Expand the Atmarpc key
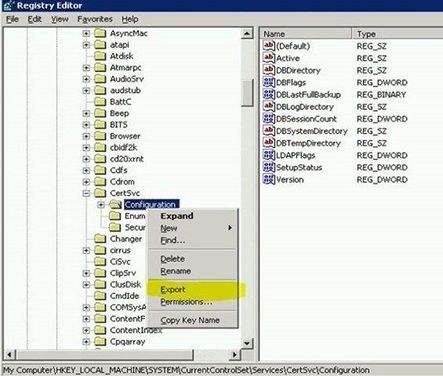443x376 pixels. 86,68
